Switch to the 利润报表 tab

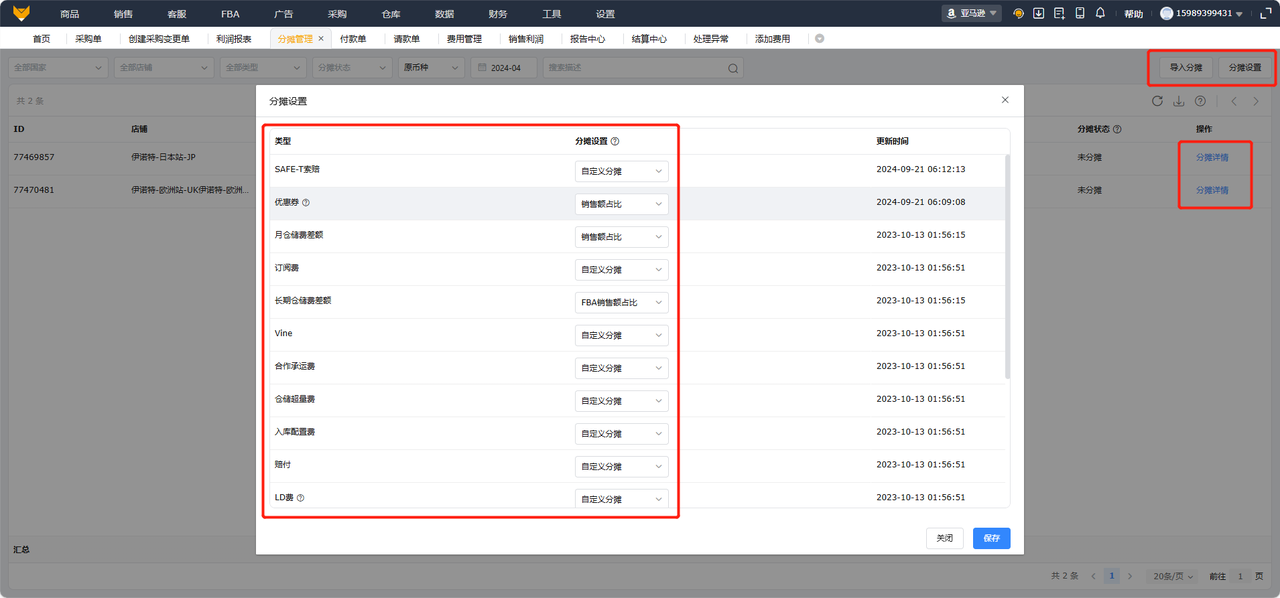[234, 38]
